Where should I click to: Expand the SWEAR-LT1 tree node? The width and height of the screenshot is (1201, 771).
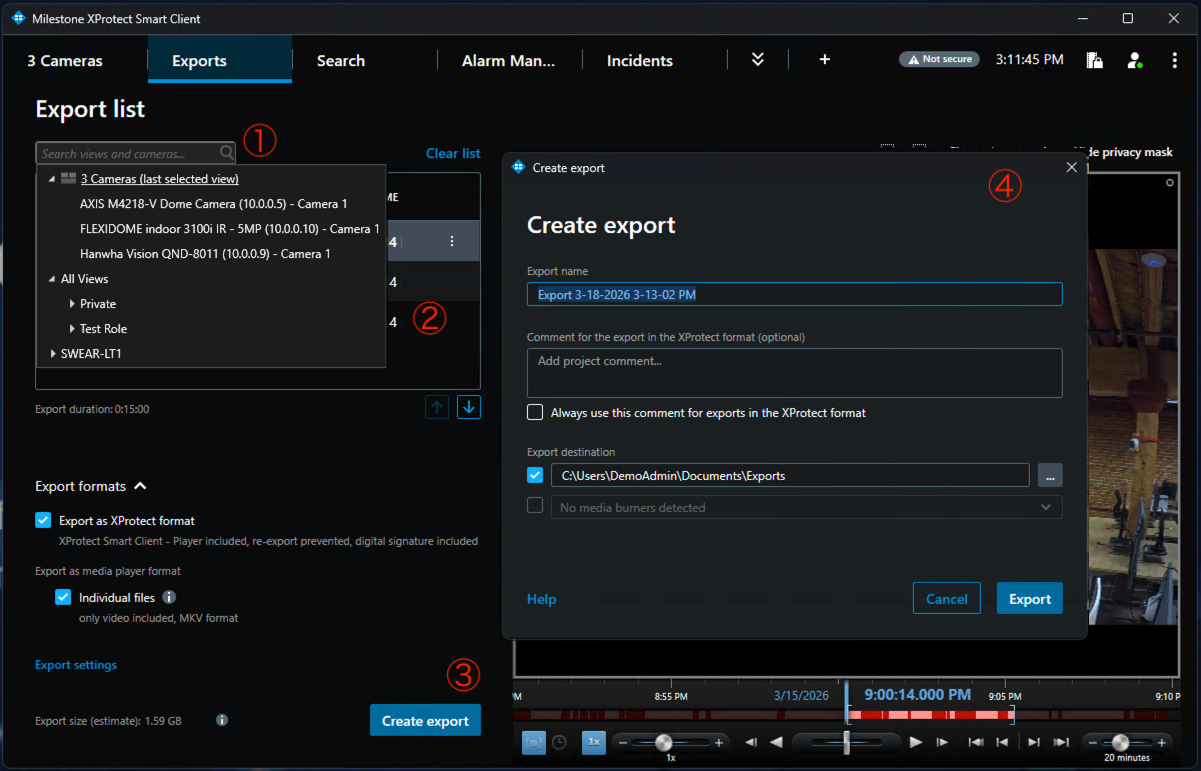(x=53, y=353)
